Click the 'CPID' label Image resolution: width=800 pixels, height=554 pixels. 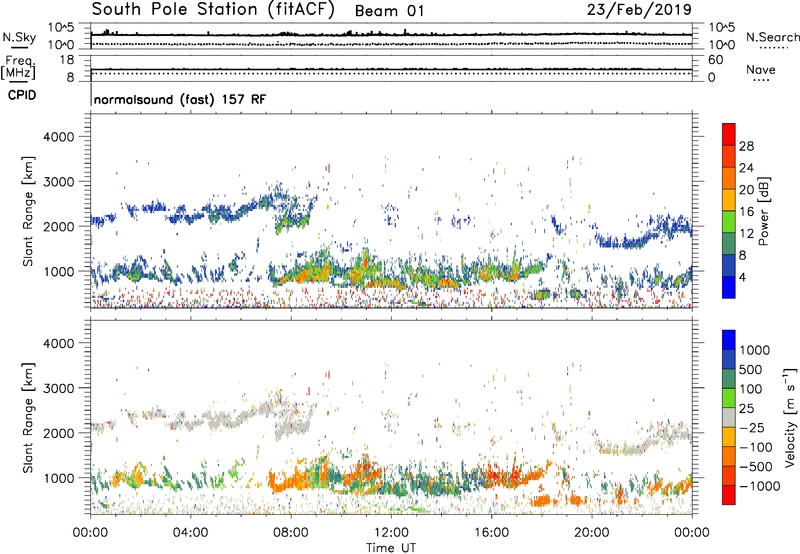pyautogui.click(x=22, y=95)
